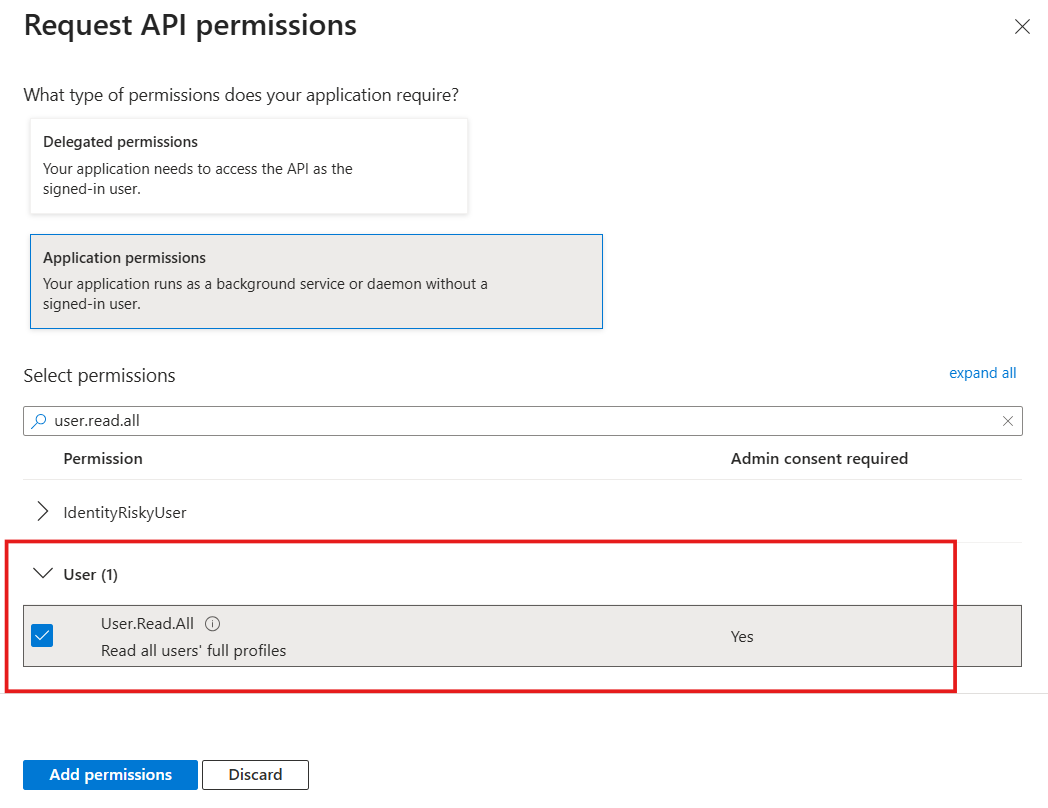The width and height of the screenshot is (1048, 808).
Task: Uncheck the User.Read.All permission checkbox
Action: click(x=42, y=636)
